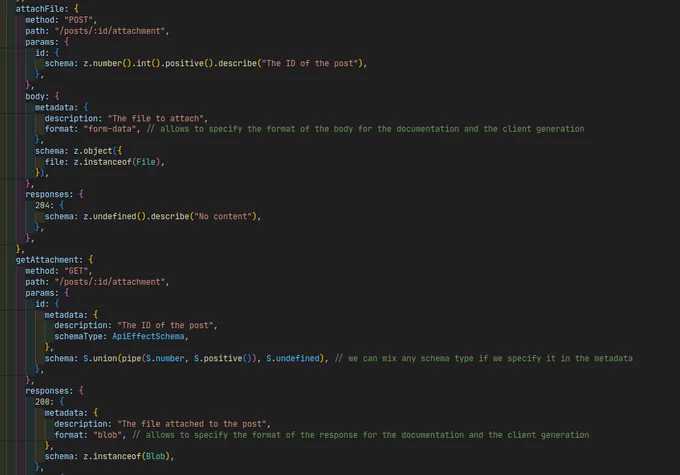Select "The file attached to the post" string
The width and height of the screenshot is (680, 475).
192,424
